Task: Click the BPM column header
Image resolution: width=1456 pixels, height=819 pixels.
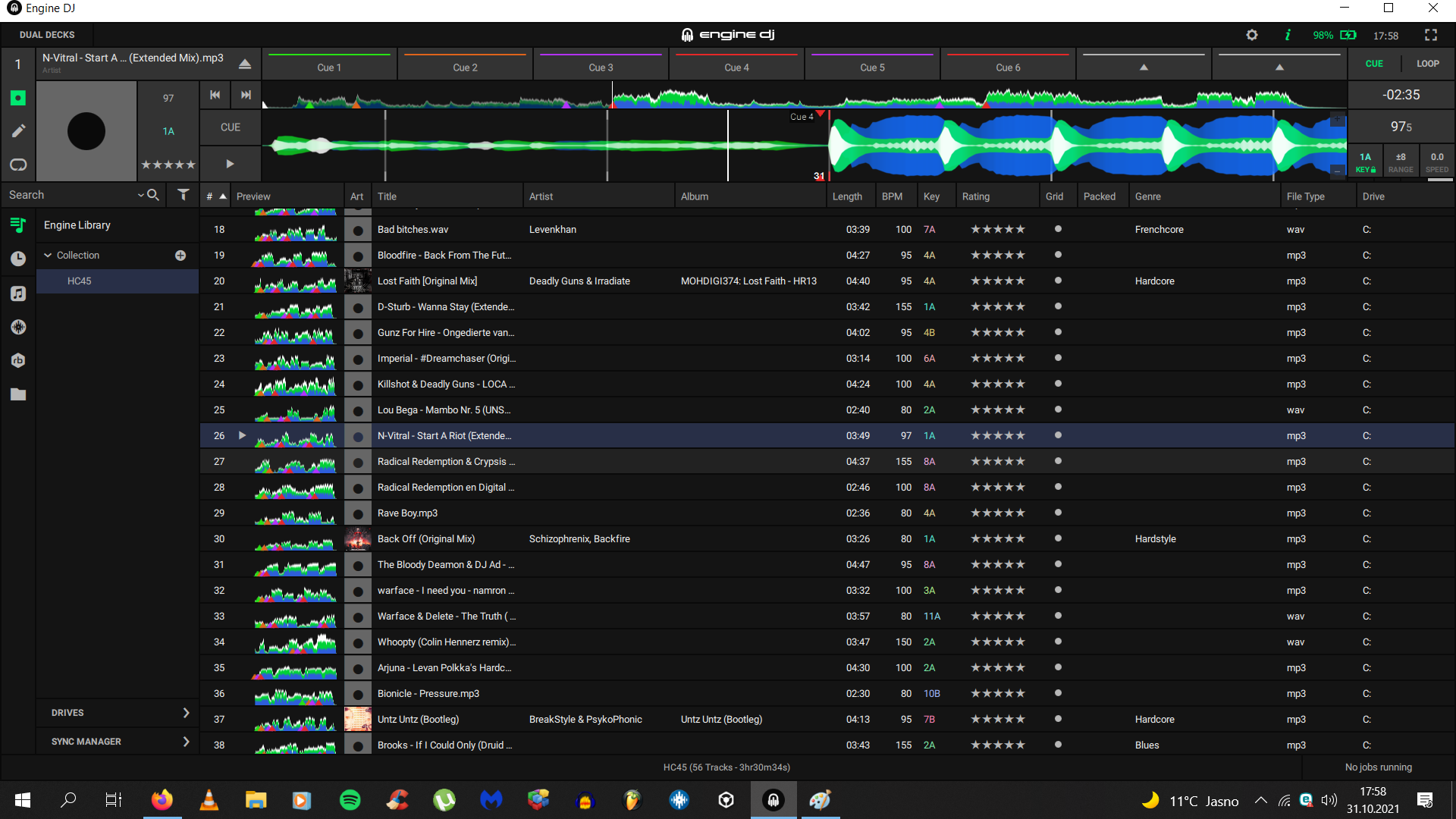Action: (892, 196)
